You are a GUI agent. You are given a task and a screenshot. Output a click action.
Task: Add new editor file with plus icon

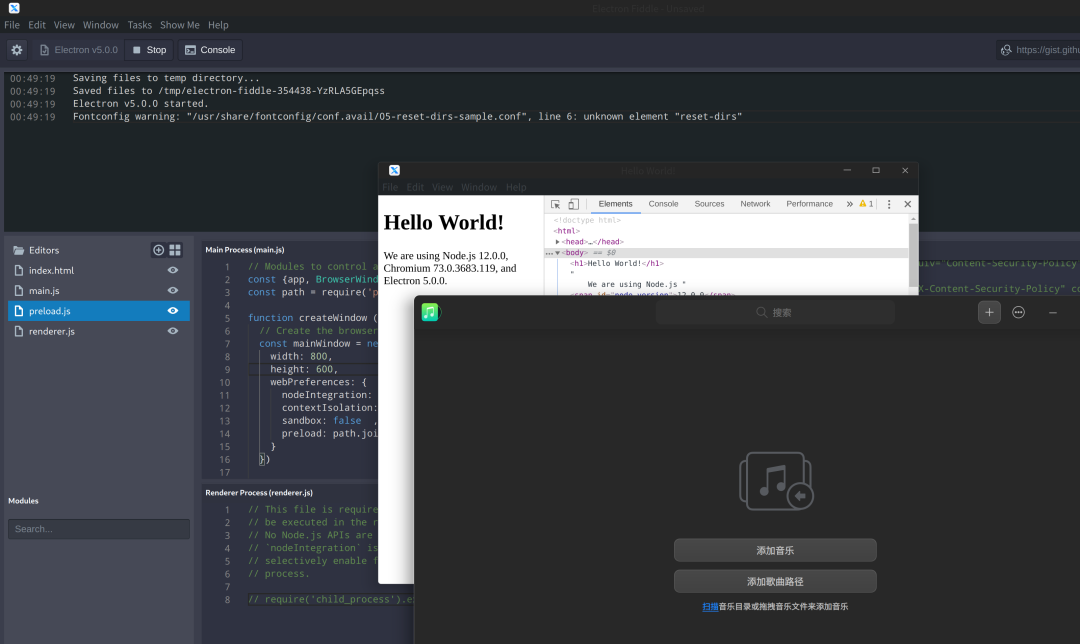pos(158,250)
